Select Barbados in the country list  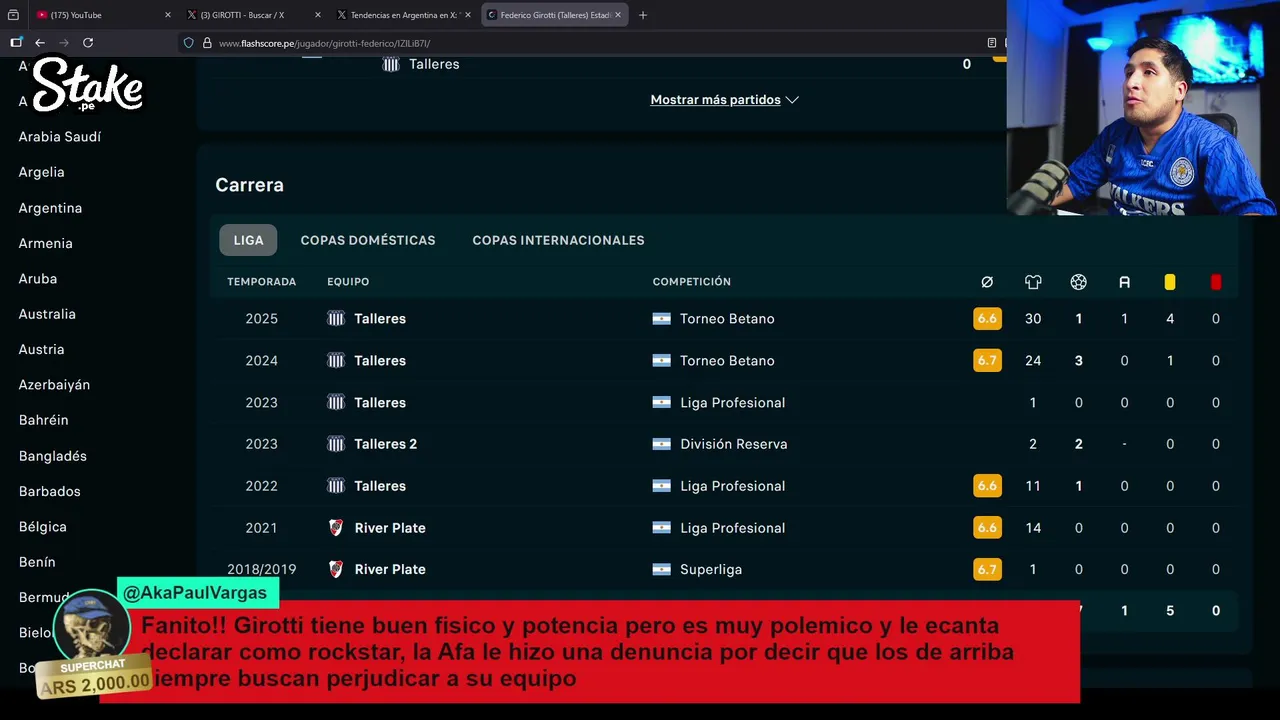[50, 492]
